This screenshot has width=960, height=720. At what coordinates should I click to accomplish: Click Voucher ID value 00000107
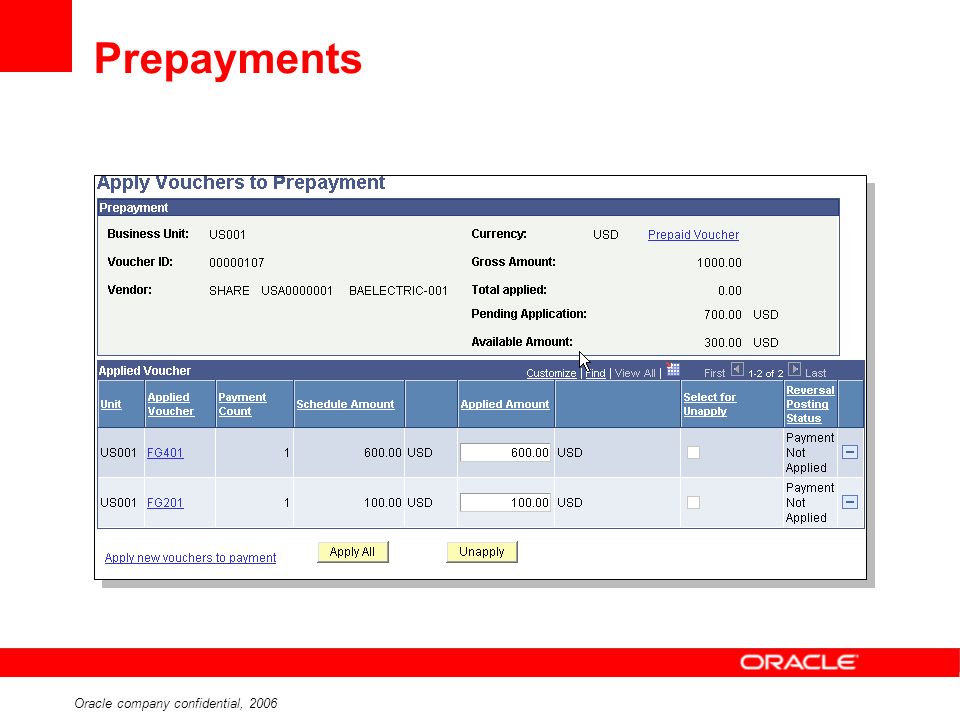(x=236, y=263)
